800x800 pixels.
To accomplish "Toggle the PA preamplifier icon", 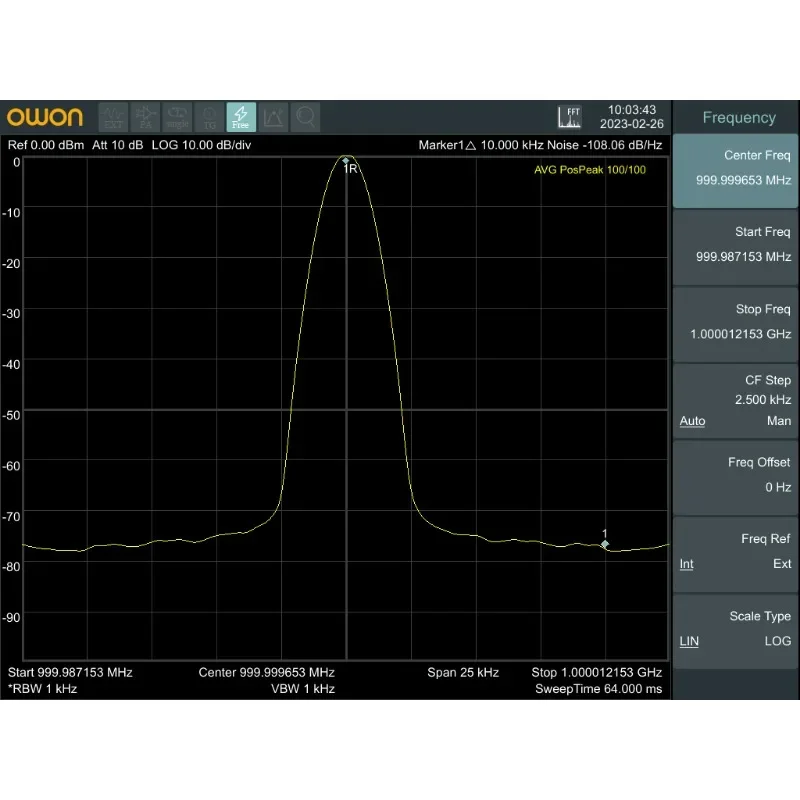I will [145, 117].
